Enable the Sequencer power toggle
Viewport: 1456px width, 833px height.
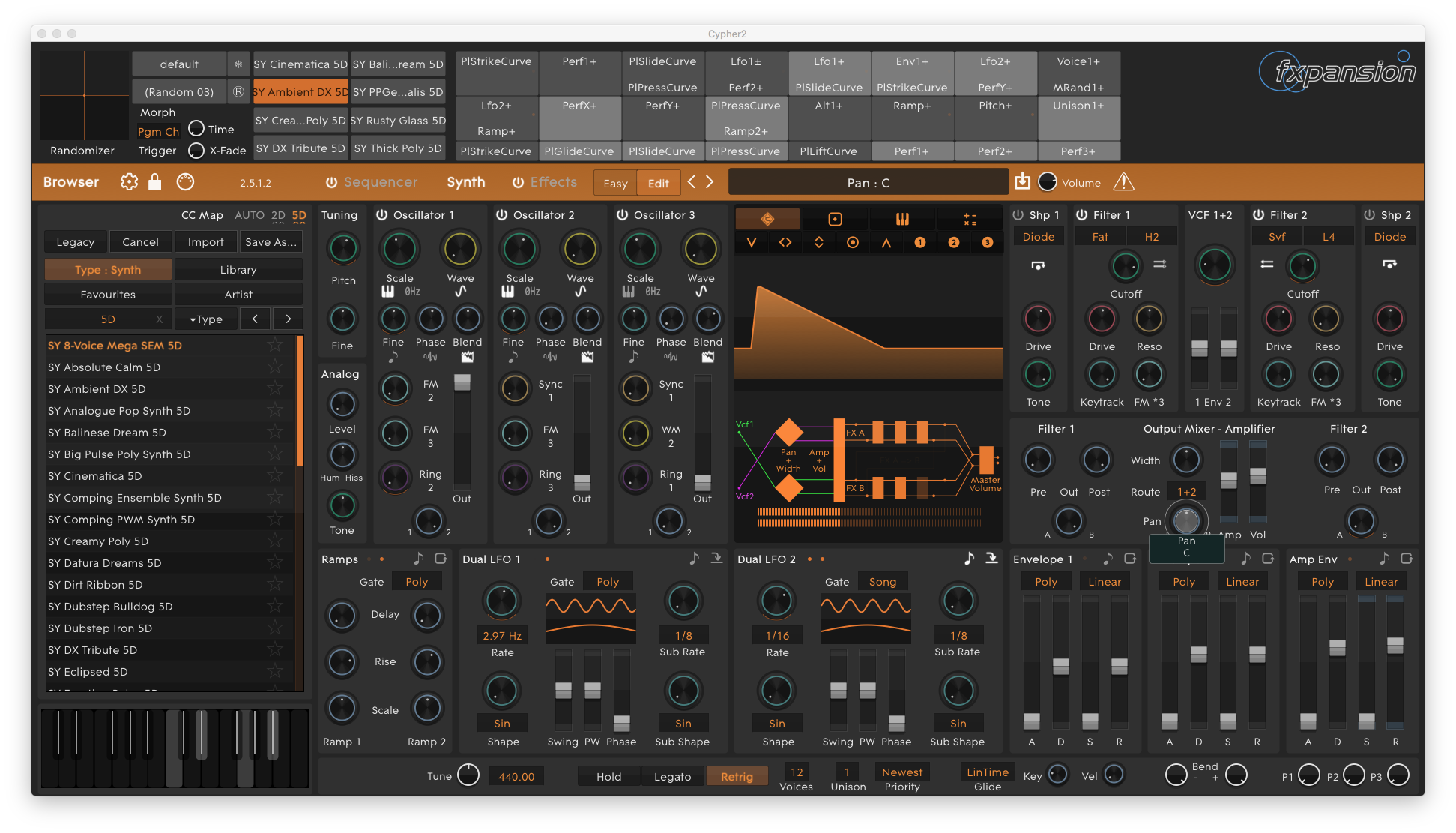pos(331,182)
